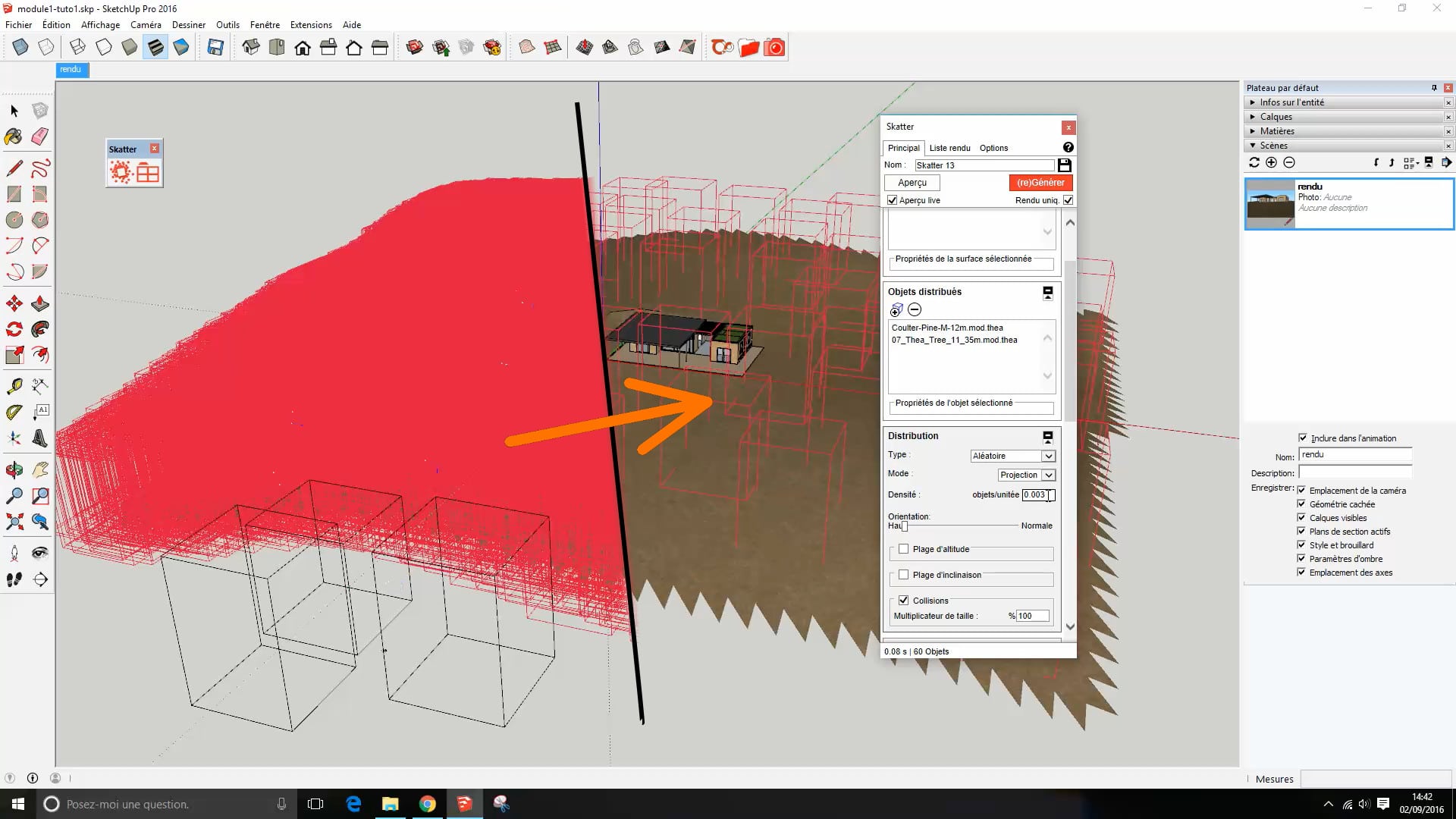Add a new scene with plus icon
The image size is (1456, 819).
point(1271,162)
